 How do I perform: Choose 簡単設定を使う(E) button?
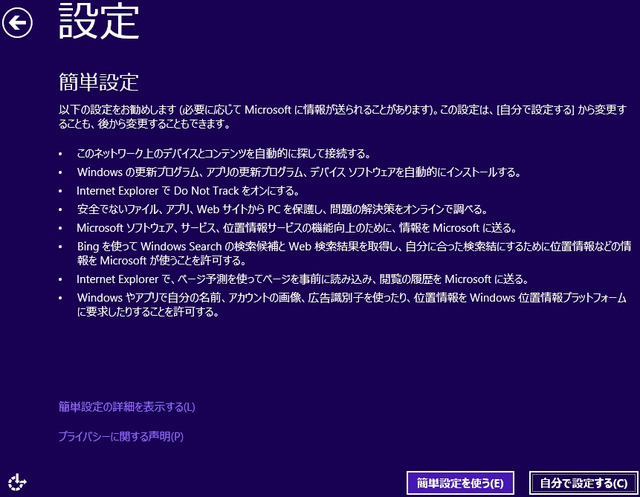[x=460, y=483]
